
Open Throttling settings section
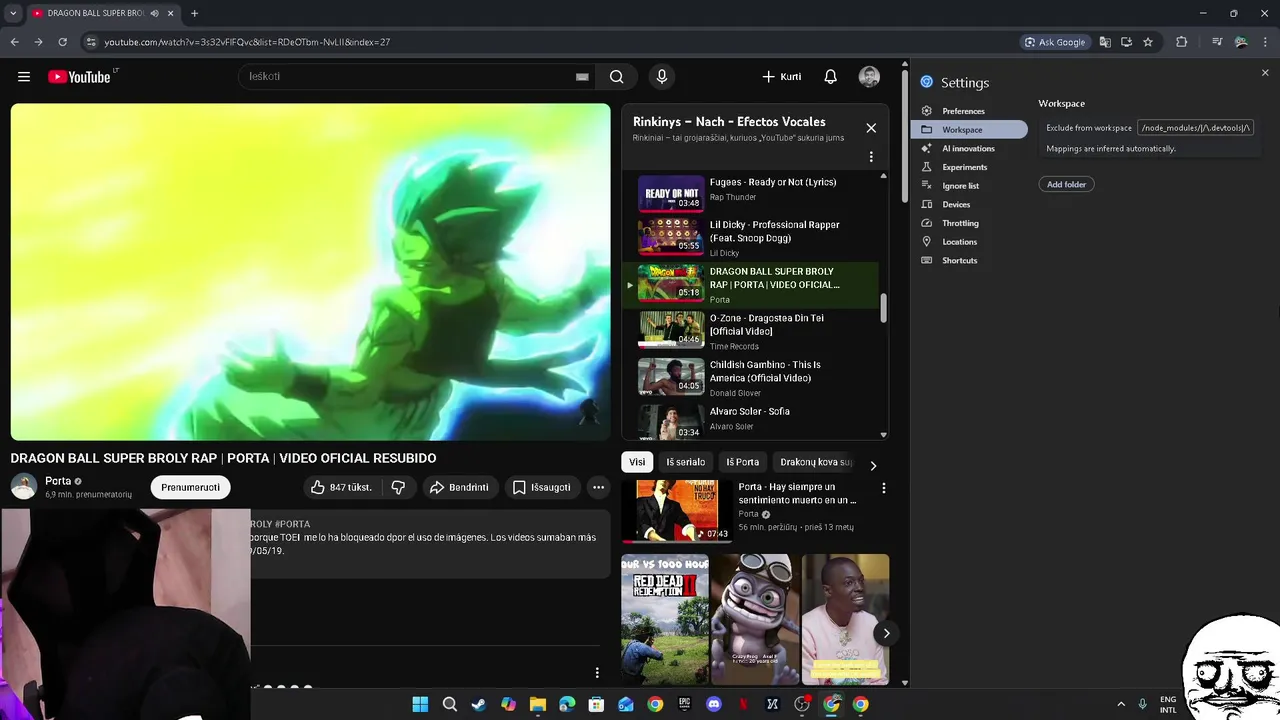(968, 223)
